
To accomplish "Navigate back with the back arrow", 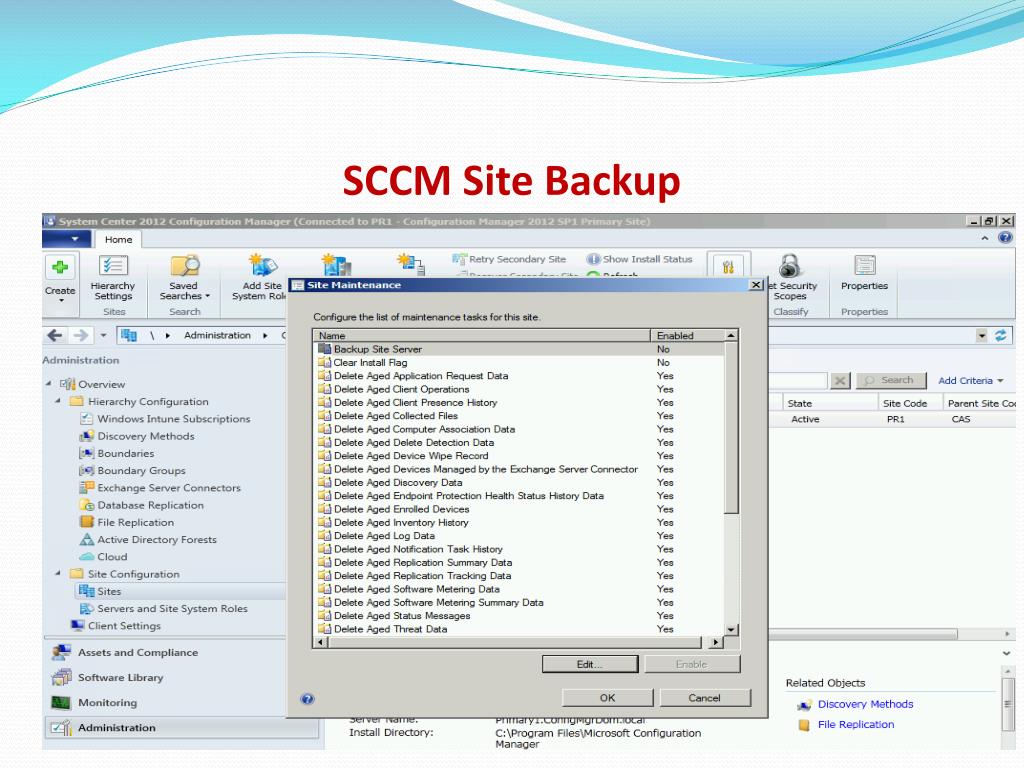I will 55,336.
